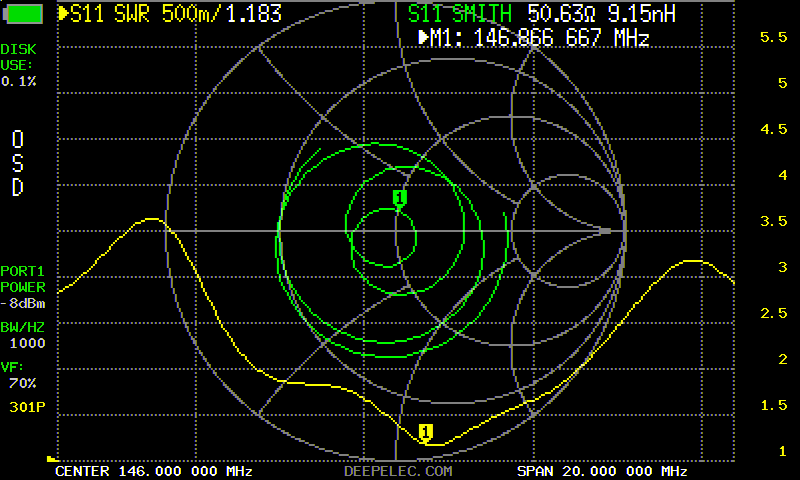Viewport: 800px width, 480px height.
Task: Edit the SPAN 20.000 000 MHz field
Action: coord(602,471)
